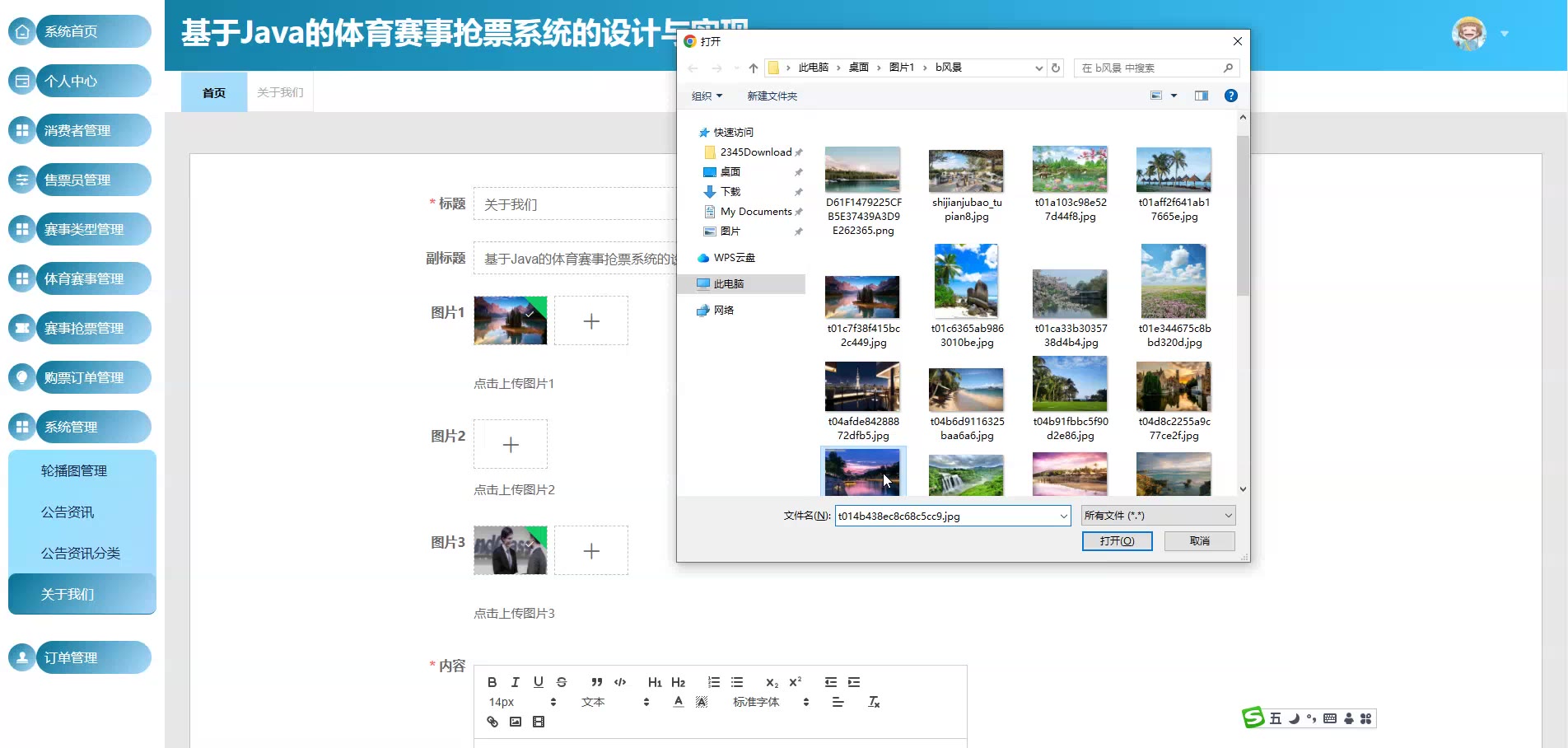Switch to the 首页 tab
The image size is (1568, 748).
tap(214, 92)
